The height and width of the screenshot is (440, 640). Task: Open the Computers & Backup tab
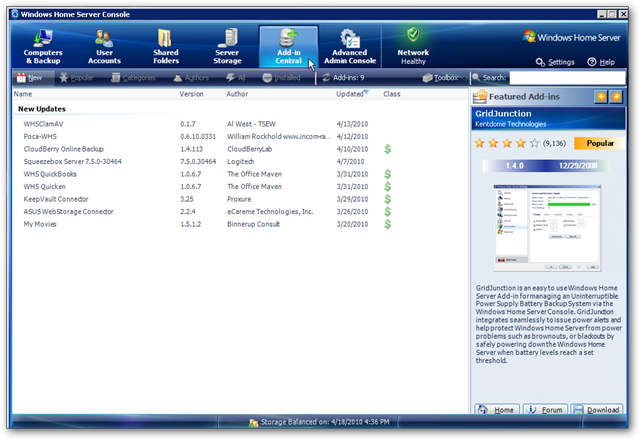pyautogui.click(x=43, y=47)
